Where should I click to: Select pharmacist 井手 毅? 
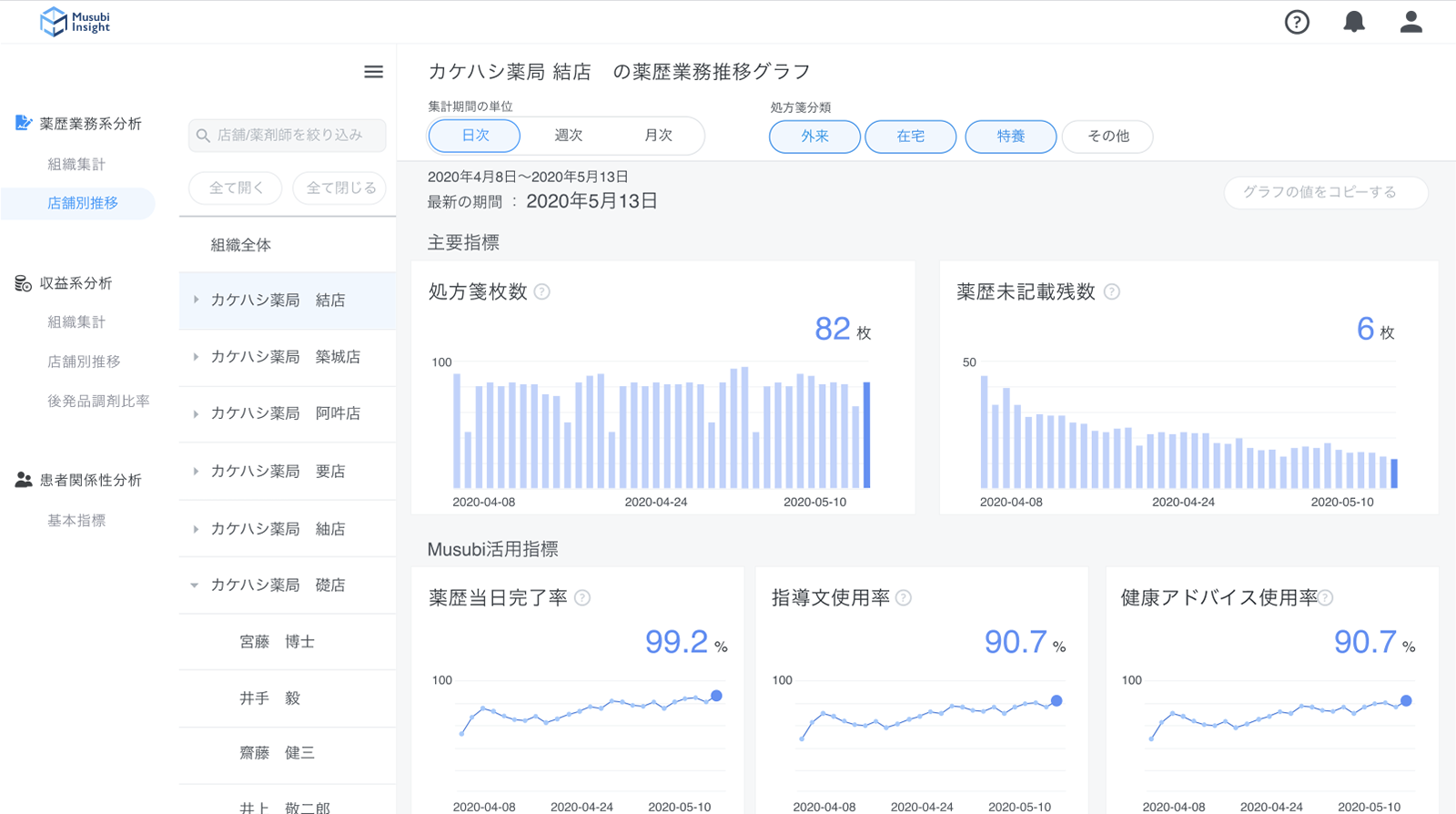(x=288, y=698)
